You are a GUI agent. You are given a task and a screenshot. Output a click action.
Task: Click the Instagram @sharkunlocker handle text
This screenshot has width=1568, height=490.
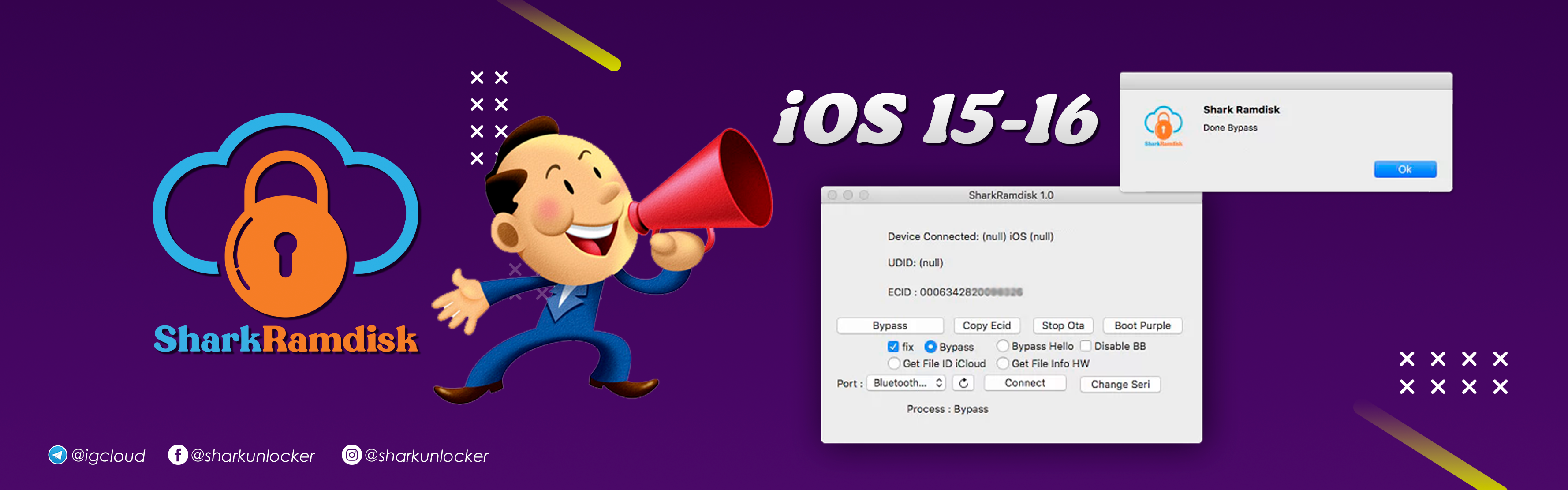click(427, 456)
